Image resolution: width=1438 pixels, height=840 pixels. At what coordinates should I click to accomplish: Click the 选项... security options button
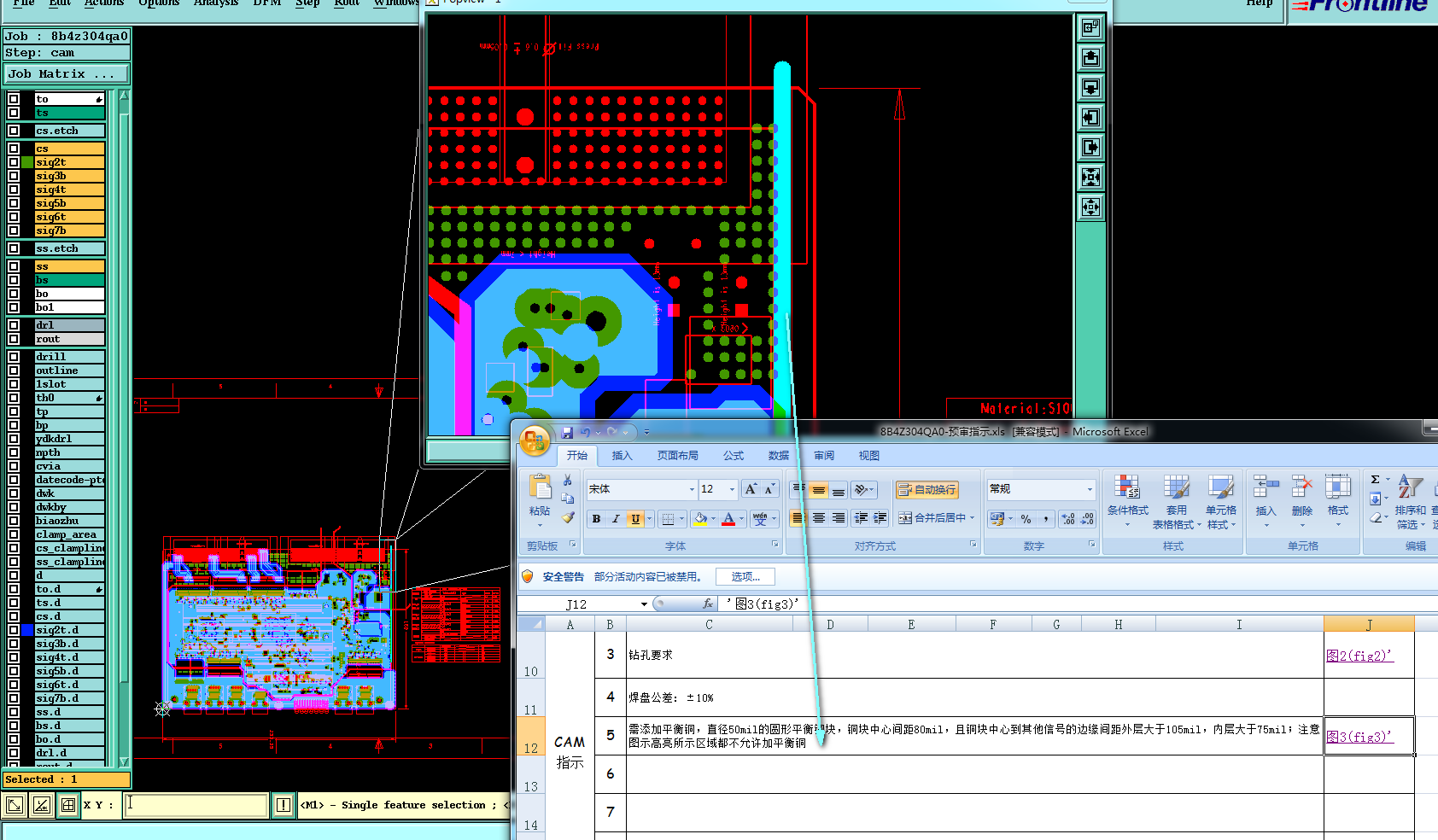coord(745,577)
